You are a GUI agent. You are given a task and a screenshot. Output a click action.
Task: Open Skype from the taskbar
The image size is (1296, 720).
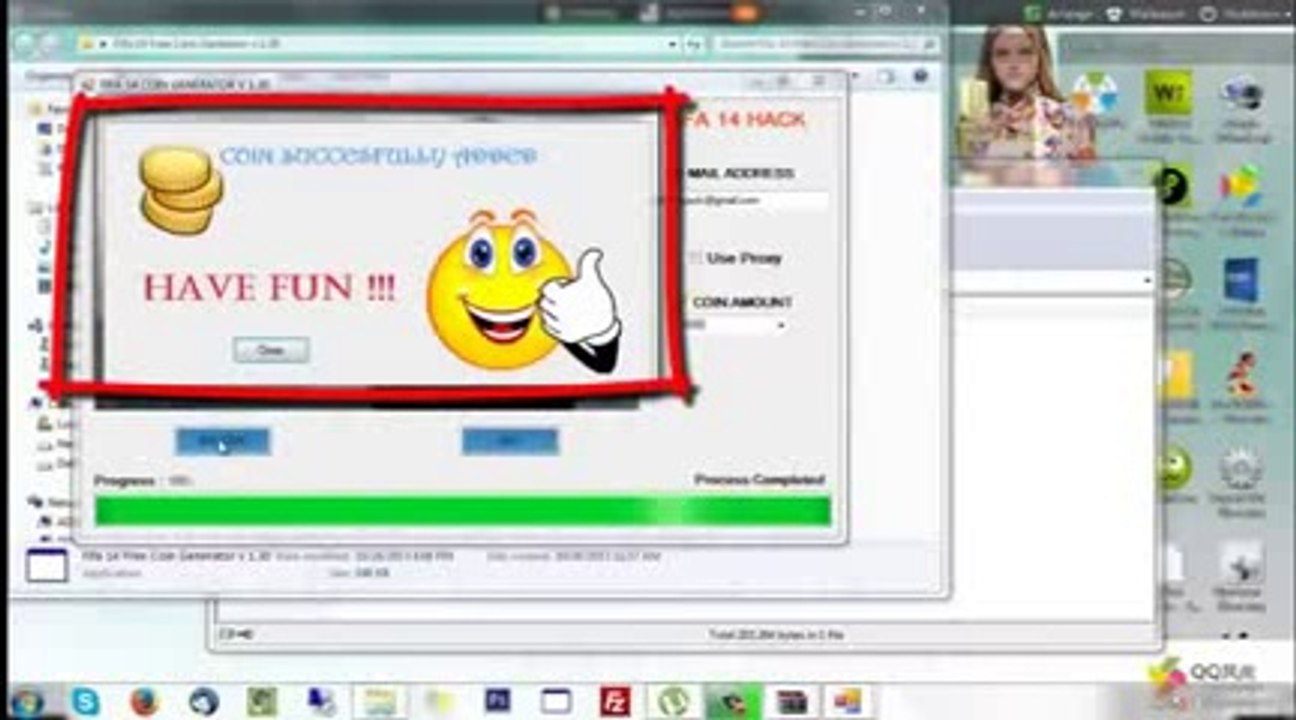(86, 701)
